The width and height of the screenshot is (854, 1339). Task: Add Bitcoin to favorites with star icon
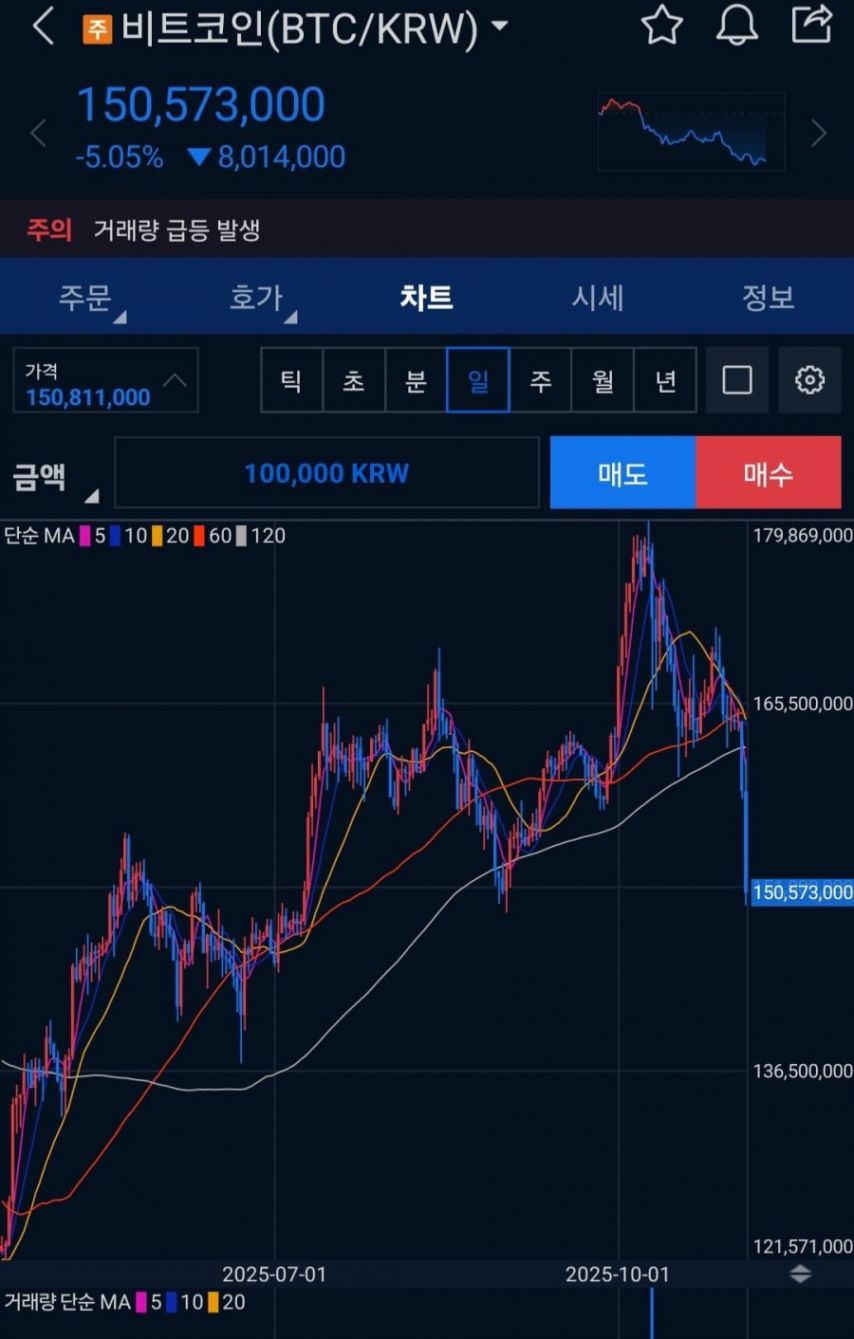tap(661, 26)
